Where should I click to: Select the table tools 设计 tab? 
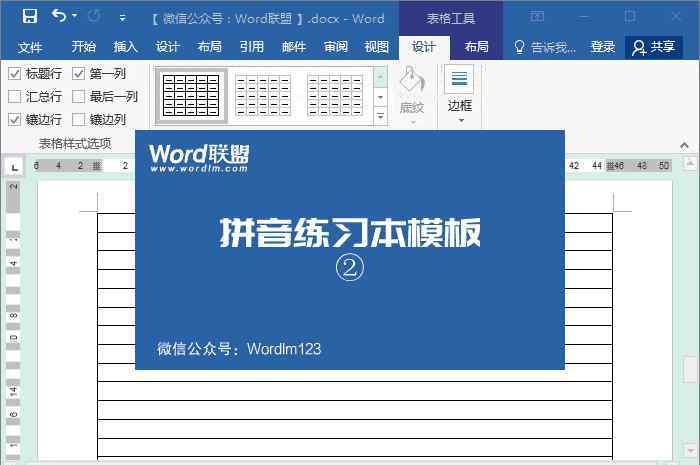(x=424, y=47)
